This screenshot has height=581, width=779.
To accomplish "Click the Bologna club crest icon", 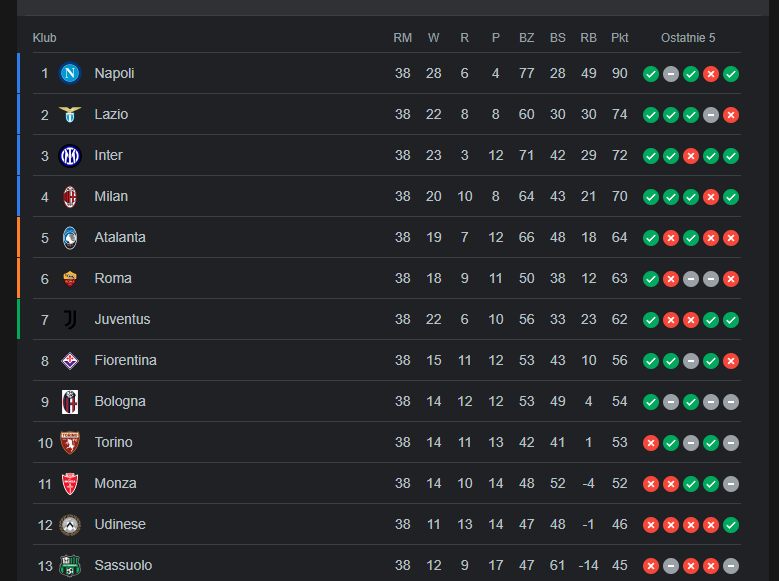I will [x=70, y=402].
